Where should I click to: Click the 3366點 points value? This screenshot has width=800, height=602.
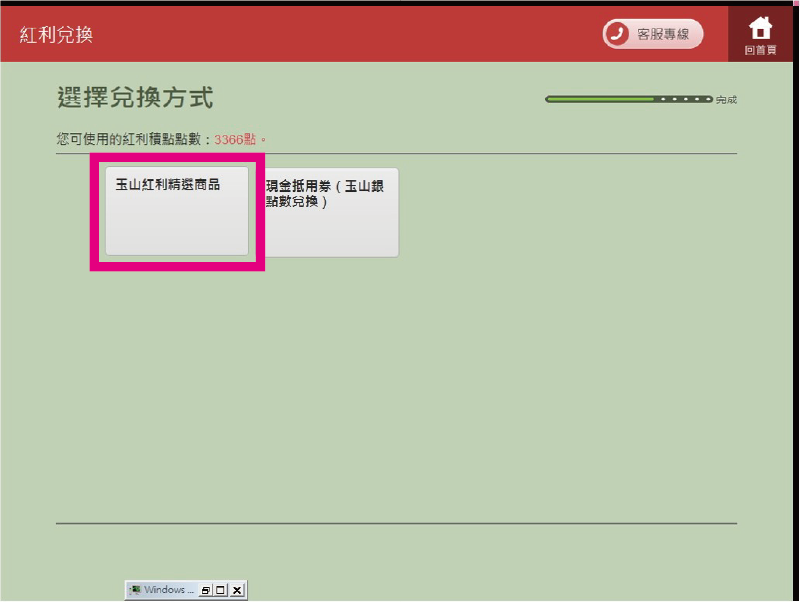click(x=235, y=139)
